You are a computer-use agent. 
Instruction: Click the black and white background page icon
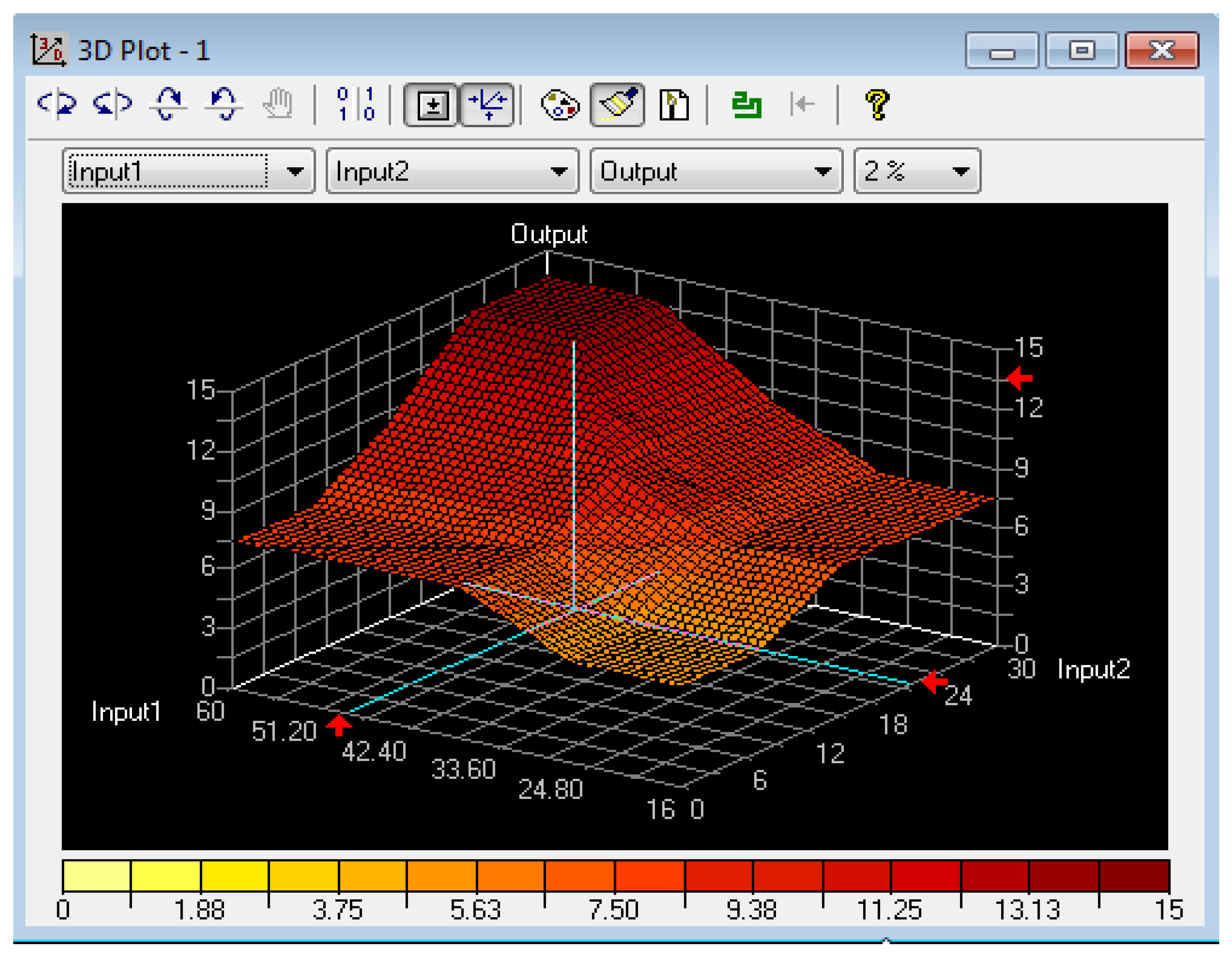click(674, 105)
